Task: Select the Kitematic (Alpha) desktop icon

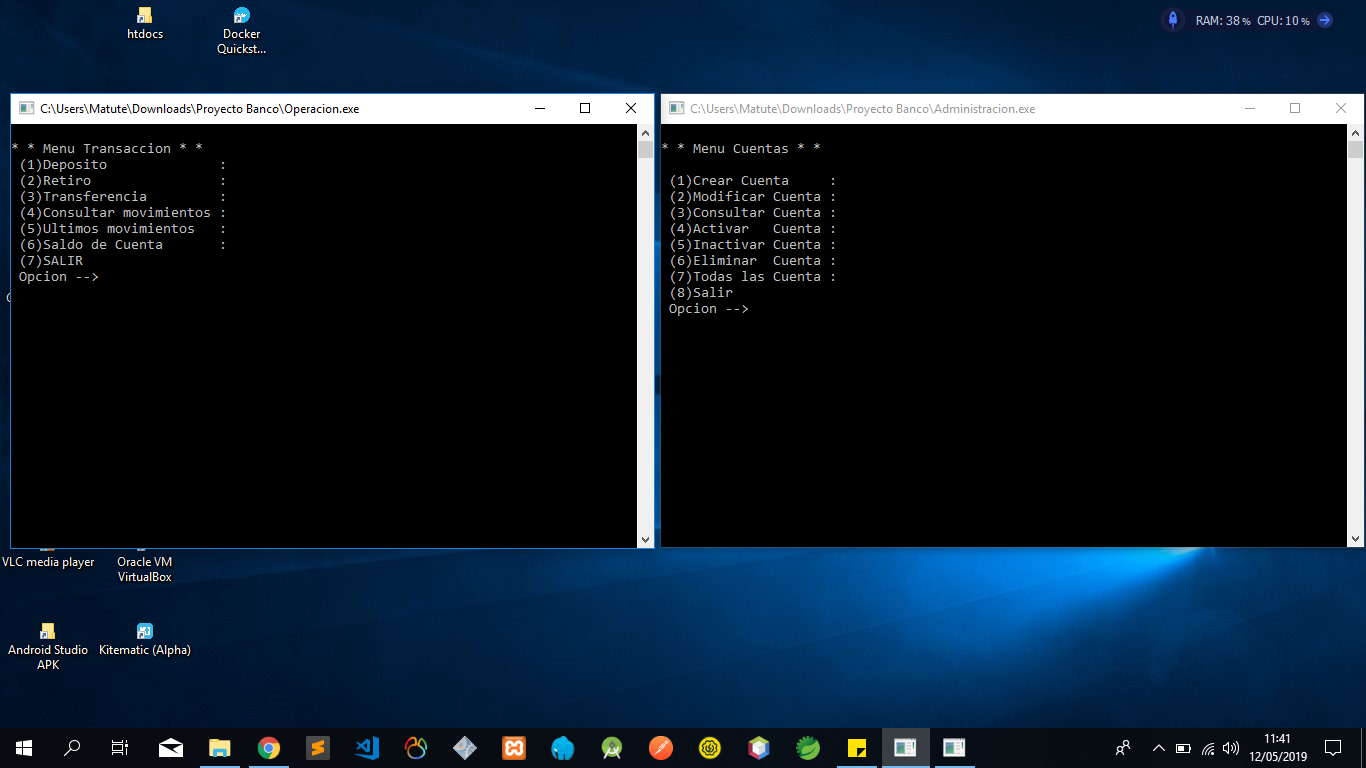Action: 145,639
